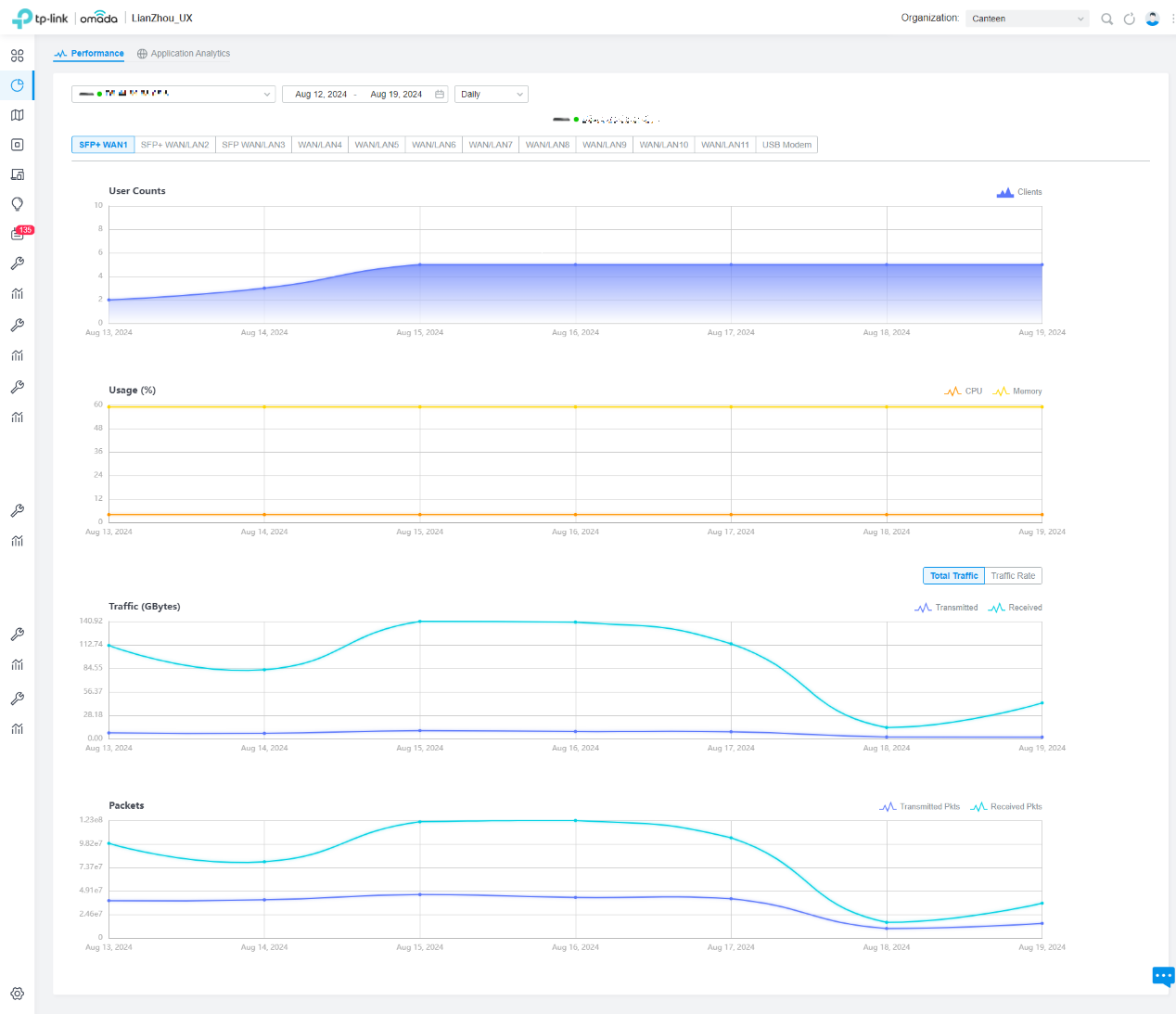Select the WAN/LAN9 port tab
This screenshot has width=1176, height=1014.
[605, 145]
